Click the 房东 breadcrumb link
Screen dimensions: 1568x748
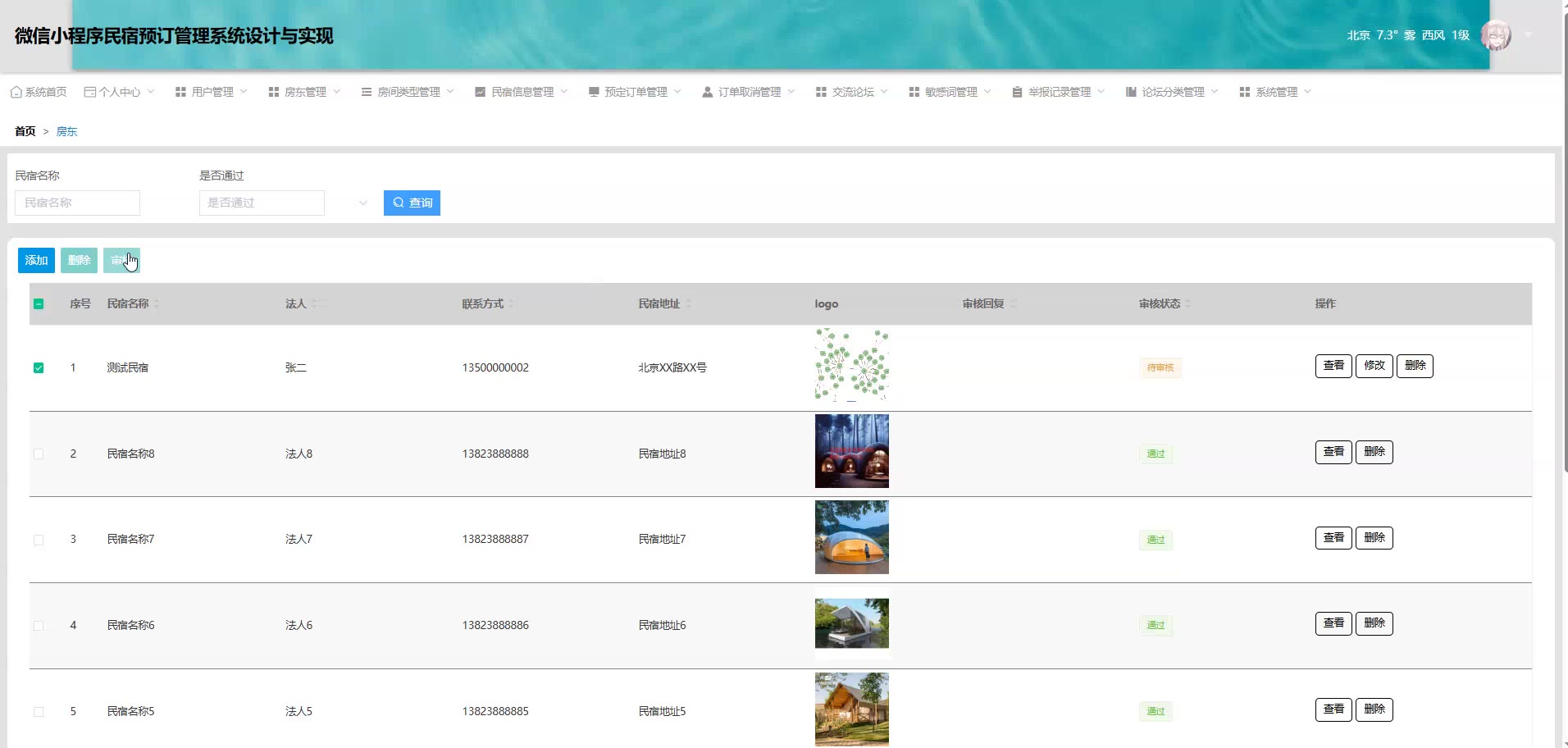coord(66,131)
